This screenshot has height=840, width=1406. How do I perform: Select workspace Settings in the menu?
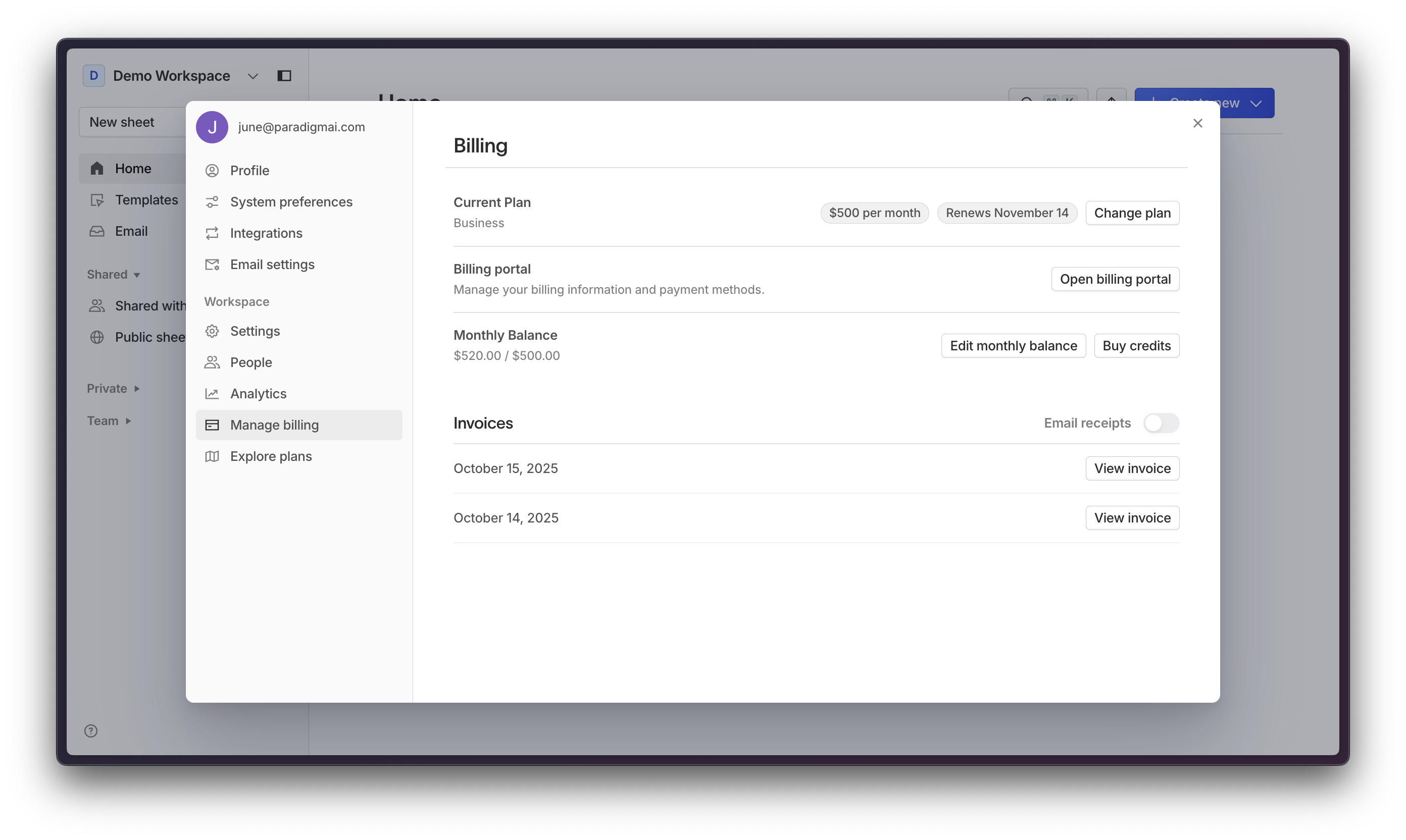tap(255, 331)
